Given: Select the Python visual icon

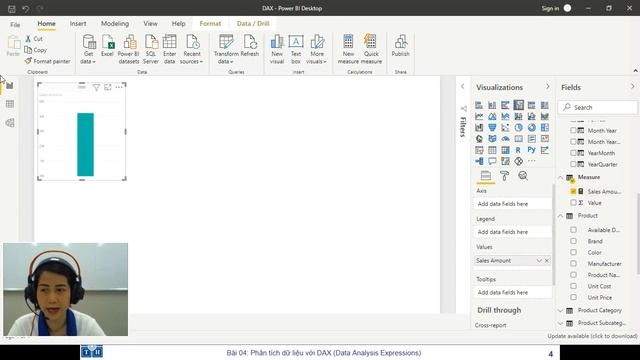Looking at the screenshot, I should pos(531,150).
